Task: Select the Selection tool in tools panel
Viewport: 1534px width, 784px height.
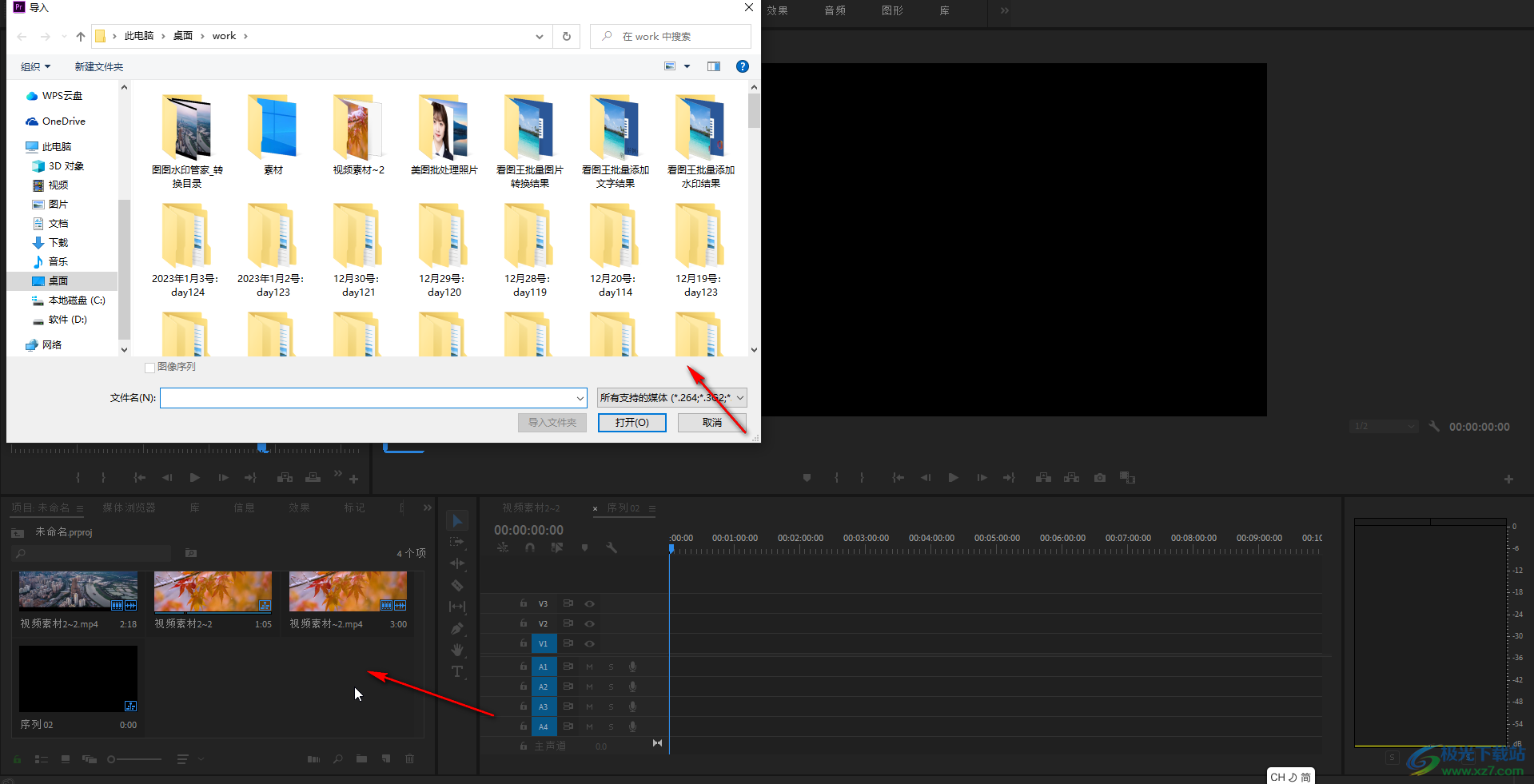Action: click(457, 521)
